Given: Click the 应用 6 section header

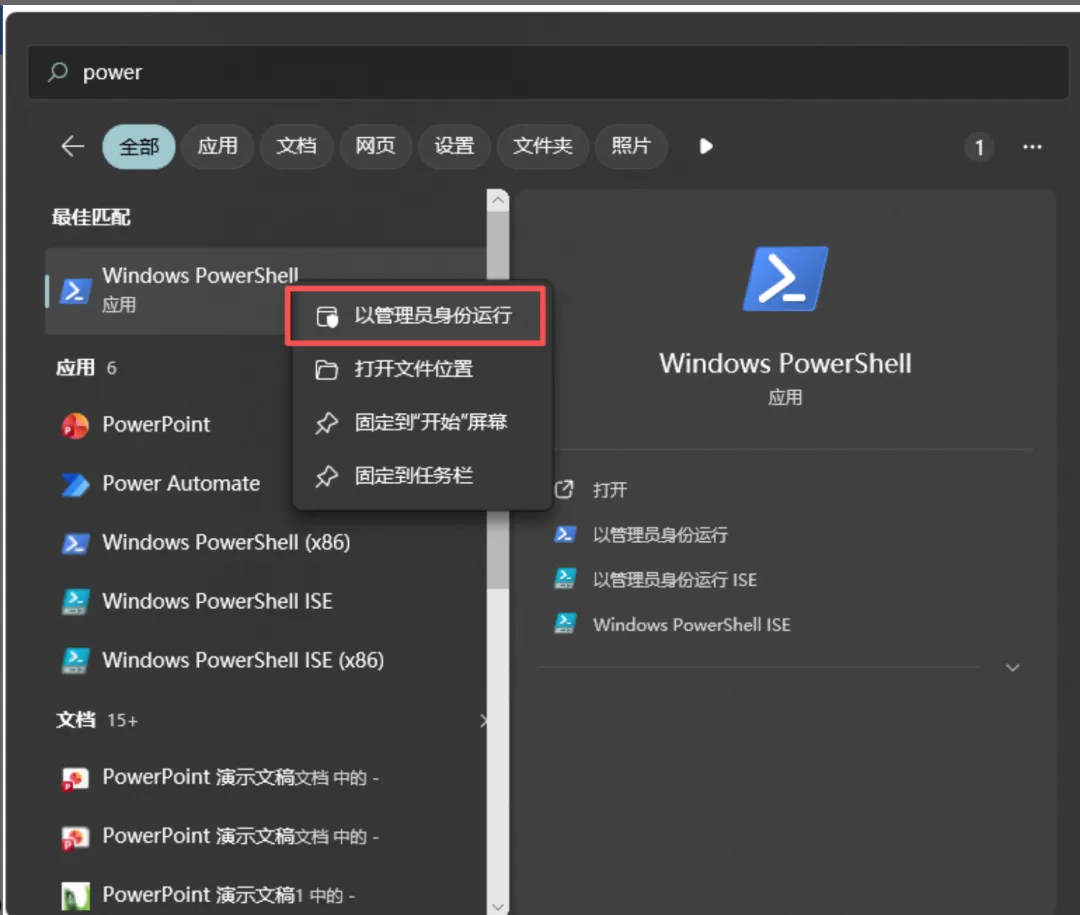Looking at the screenshot, I should pos(86,368).
